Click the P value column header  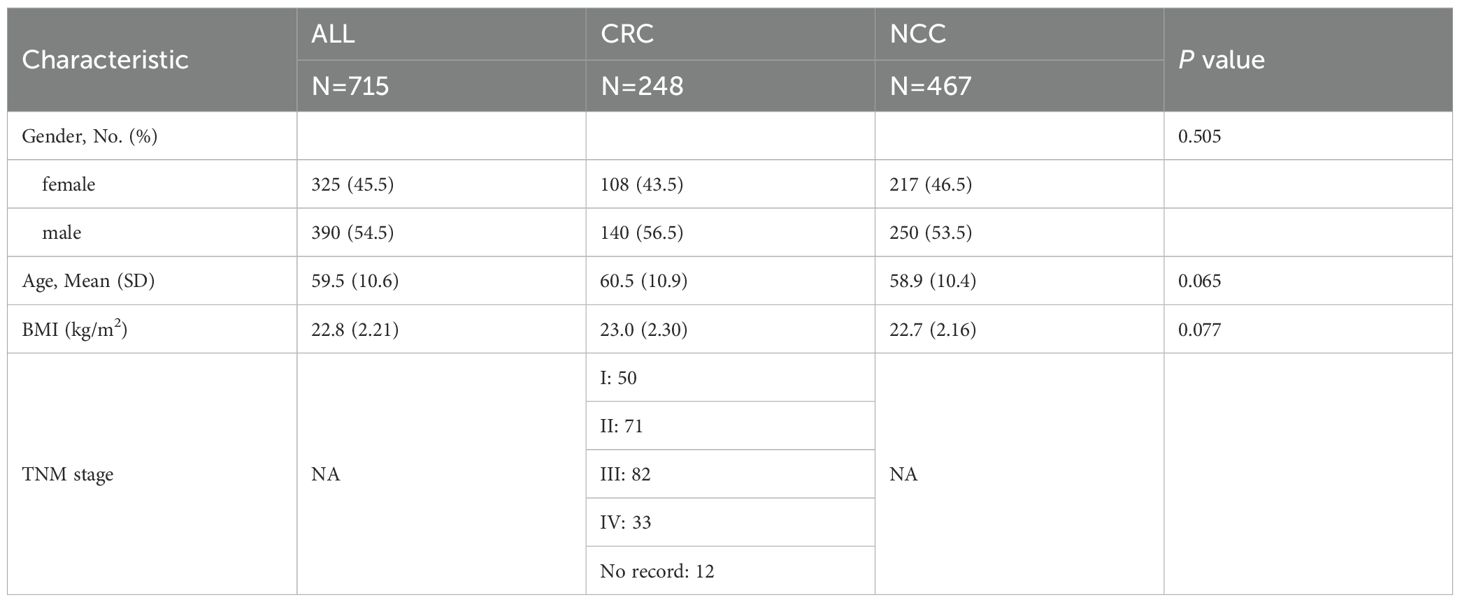(1222, 59)
